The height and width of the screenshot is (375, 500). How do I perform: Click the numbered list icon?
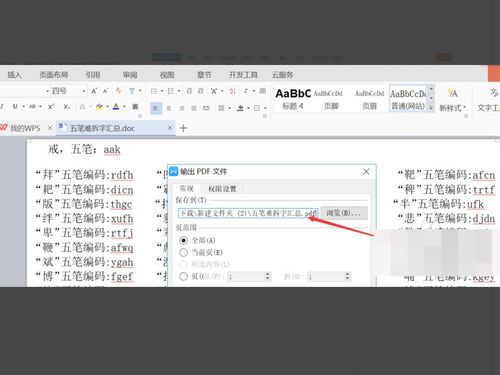[x=170, y=91]
